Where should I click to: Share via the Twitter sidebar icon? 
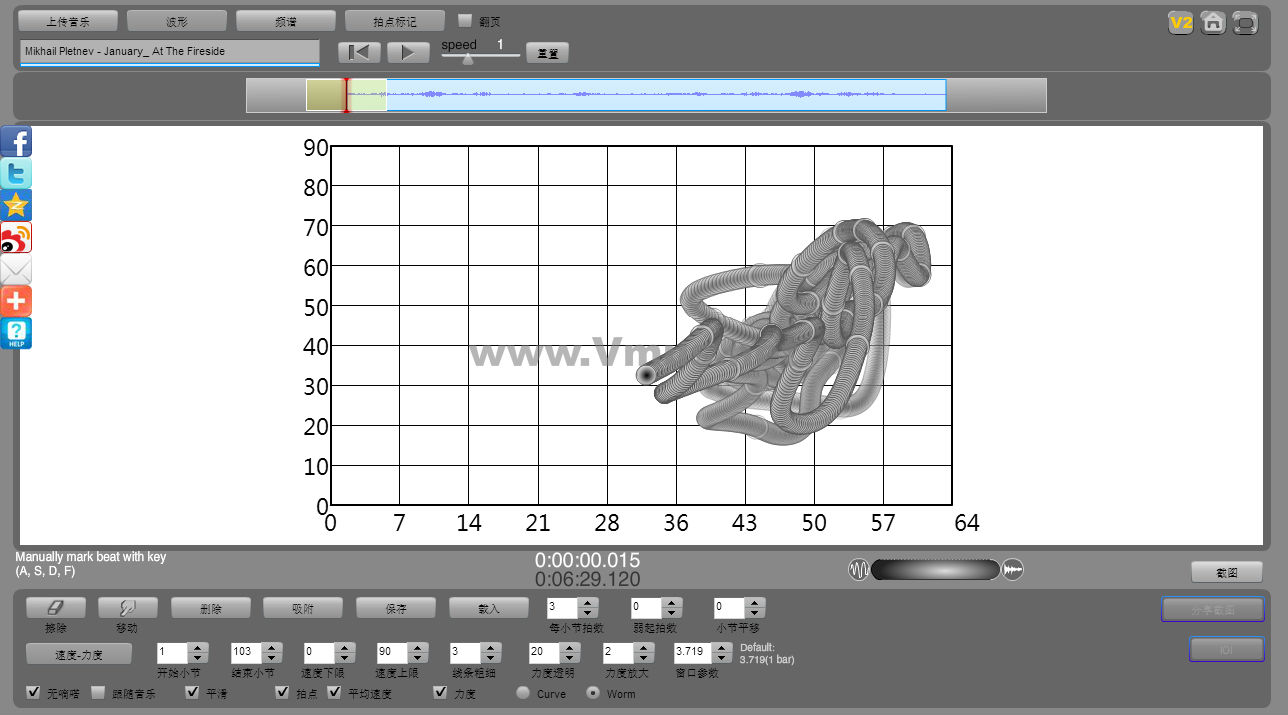point(16,174)
